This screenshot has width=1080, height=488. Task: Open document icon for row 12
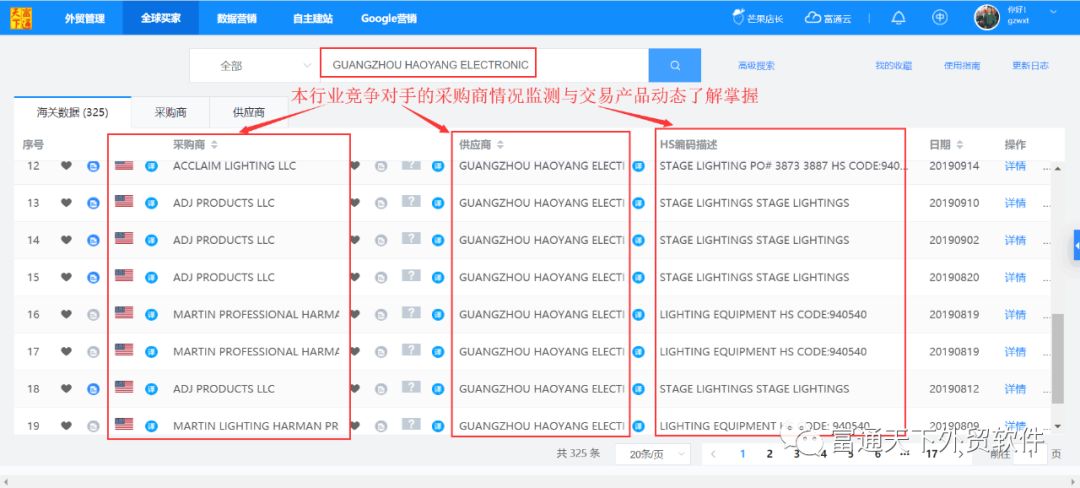click(x=93, y=166)
